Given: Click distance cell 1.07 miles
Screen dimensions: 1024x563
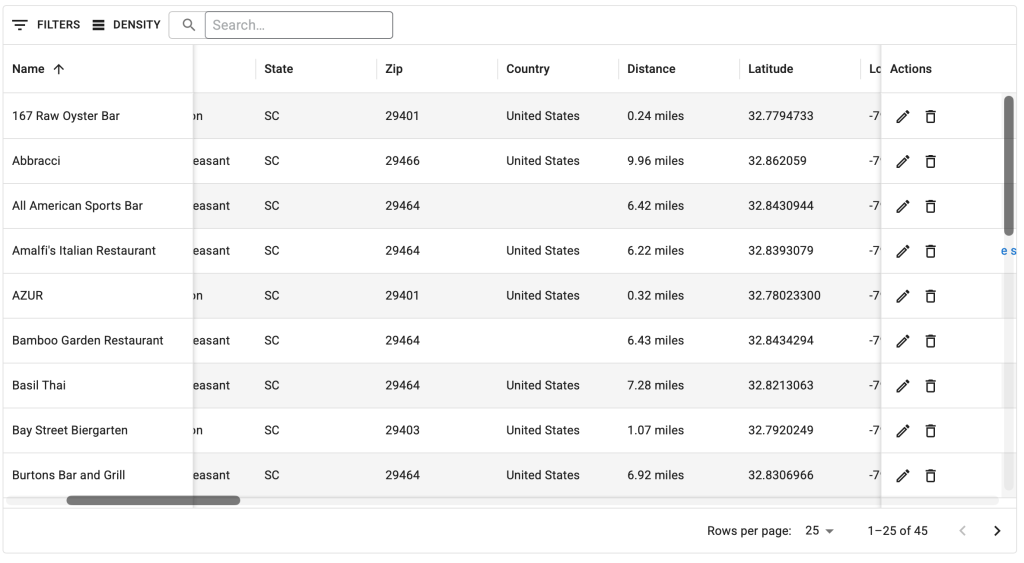Looking at the screenshot, I should [679, 430].
